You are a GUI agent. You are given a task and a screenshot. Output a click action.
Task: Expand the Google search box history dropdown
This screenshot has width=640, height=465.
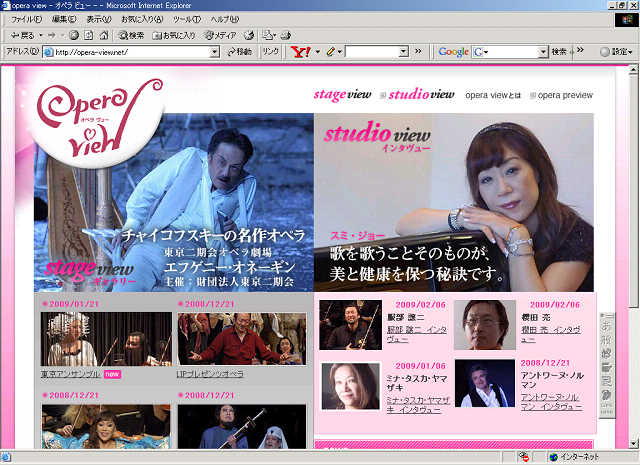point(542,52)
